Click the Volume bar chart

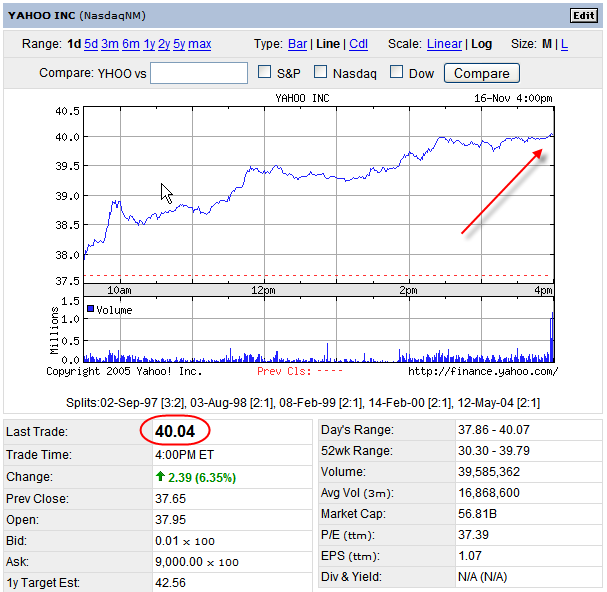click(319, 329)
